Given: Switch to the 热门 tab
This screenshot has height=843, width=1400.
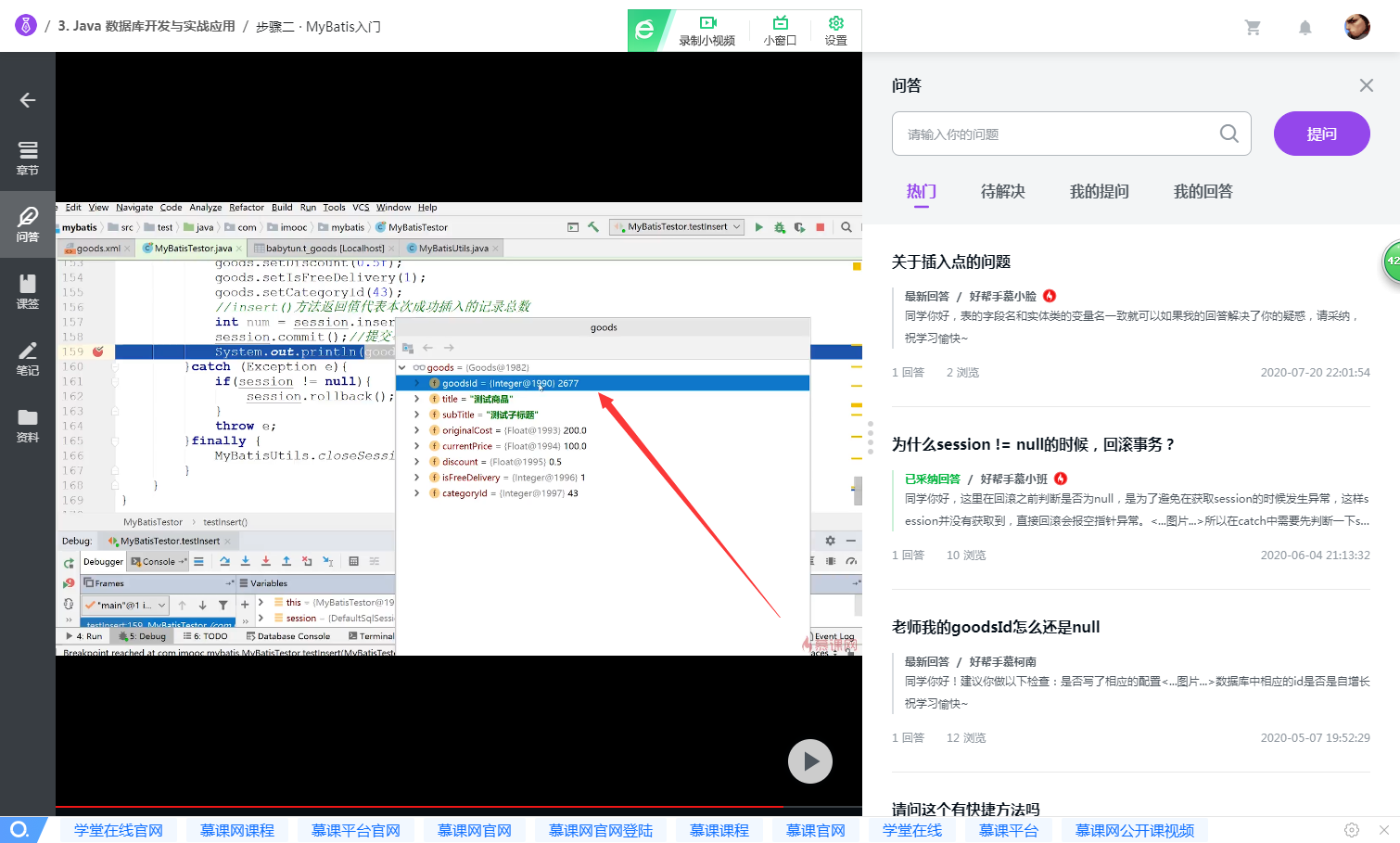Looking at the screenshot, I should (x=922, y=191).
